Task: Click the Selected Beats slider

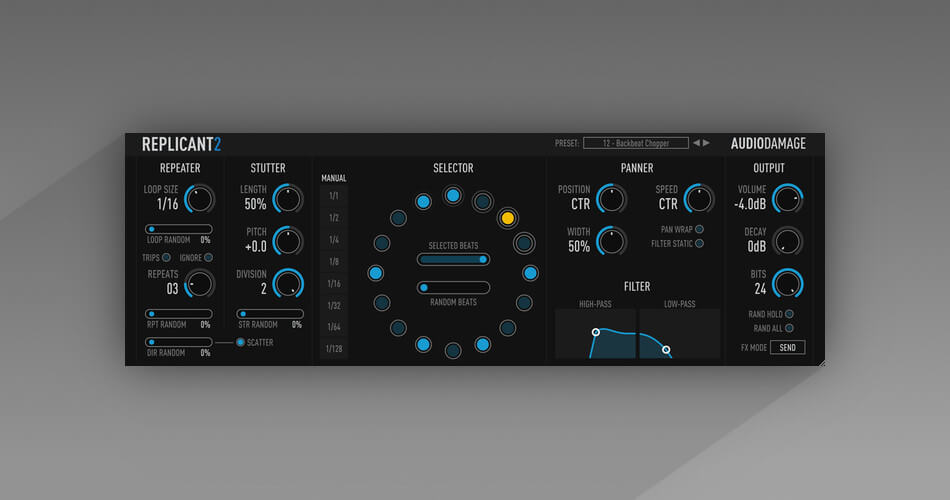Action: [453, 259]
